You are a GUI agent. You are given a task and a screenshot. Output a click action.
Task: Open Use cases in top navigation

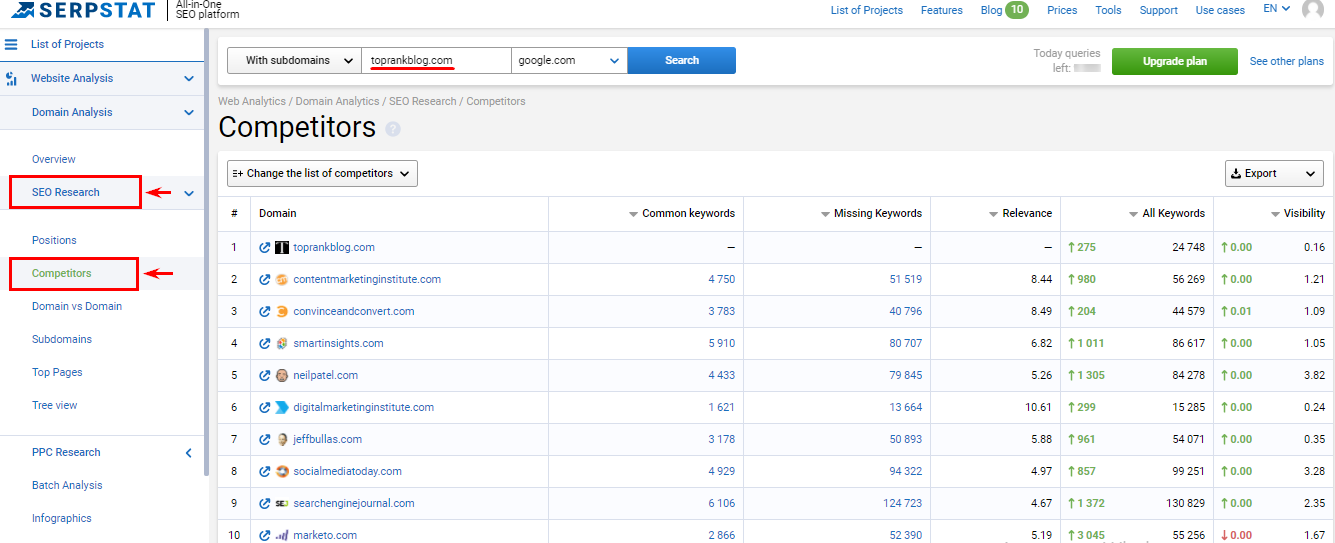tap(1220, 10)
